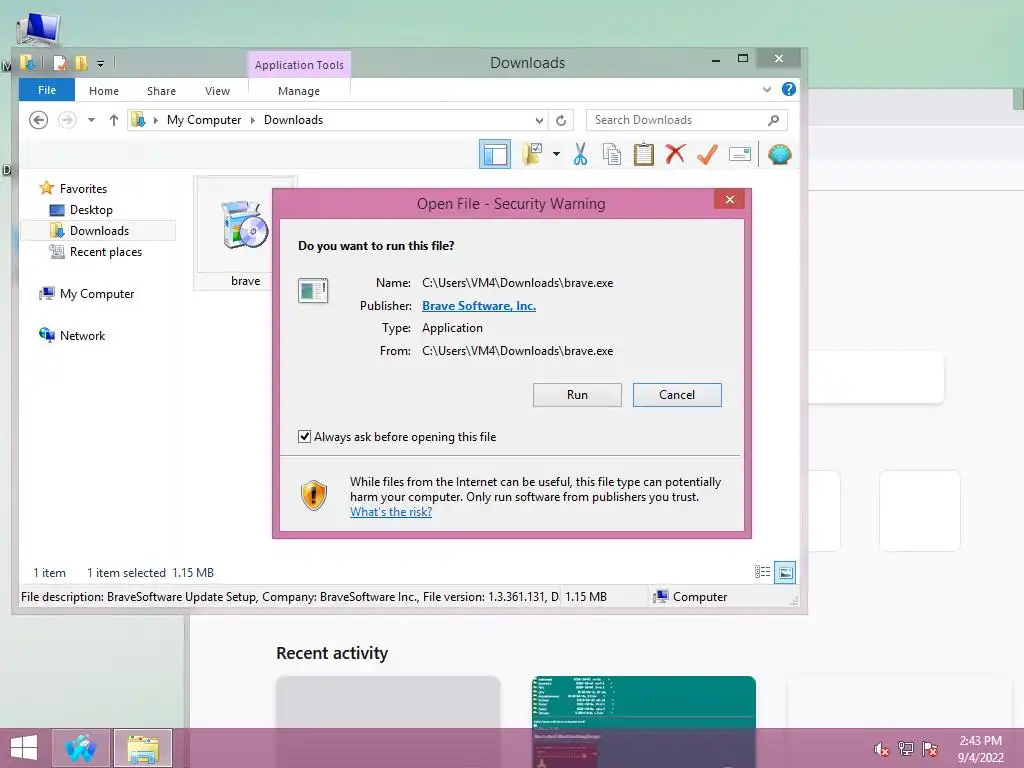Switch to Details view icon in status bar
Image resolution: width=1024 pixels, height=768 pixels.
pos(762,572)
